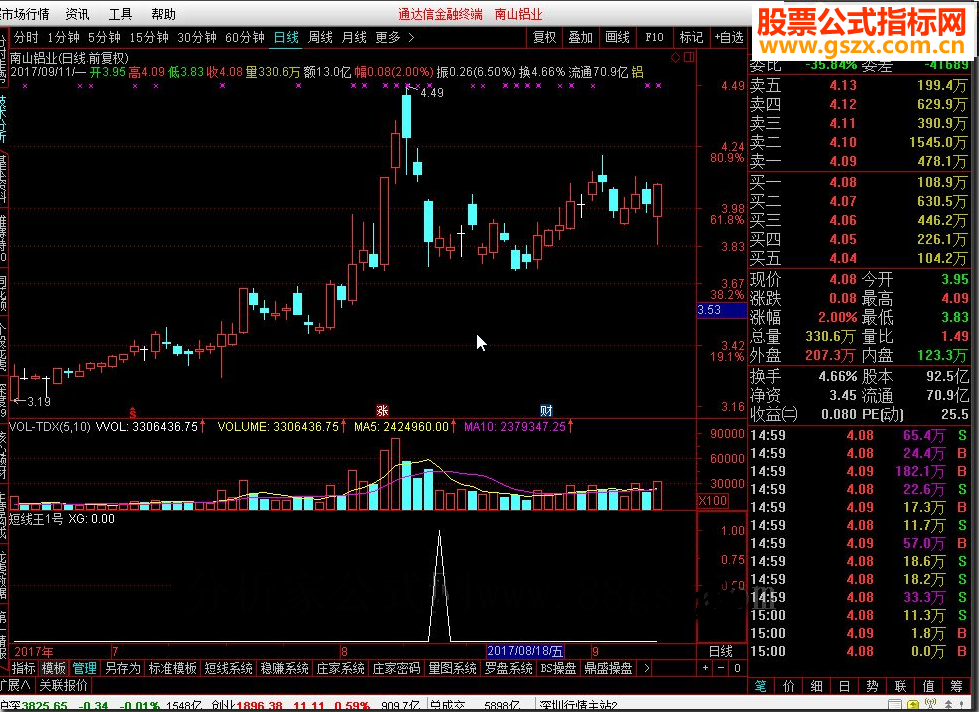The width and height of the screenshot is (979, 712).
Task: Click the 另存为 save-as option
Action: pyautogui.click(x=122, y=668)
